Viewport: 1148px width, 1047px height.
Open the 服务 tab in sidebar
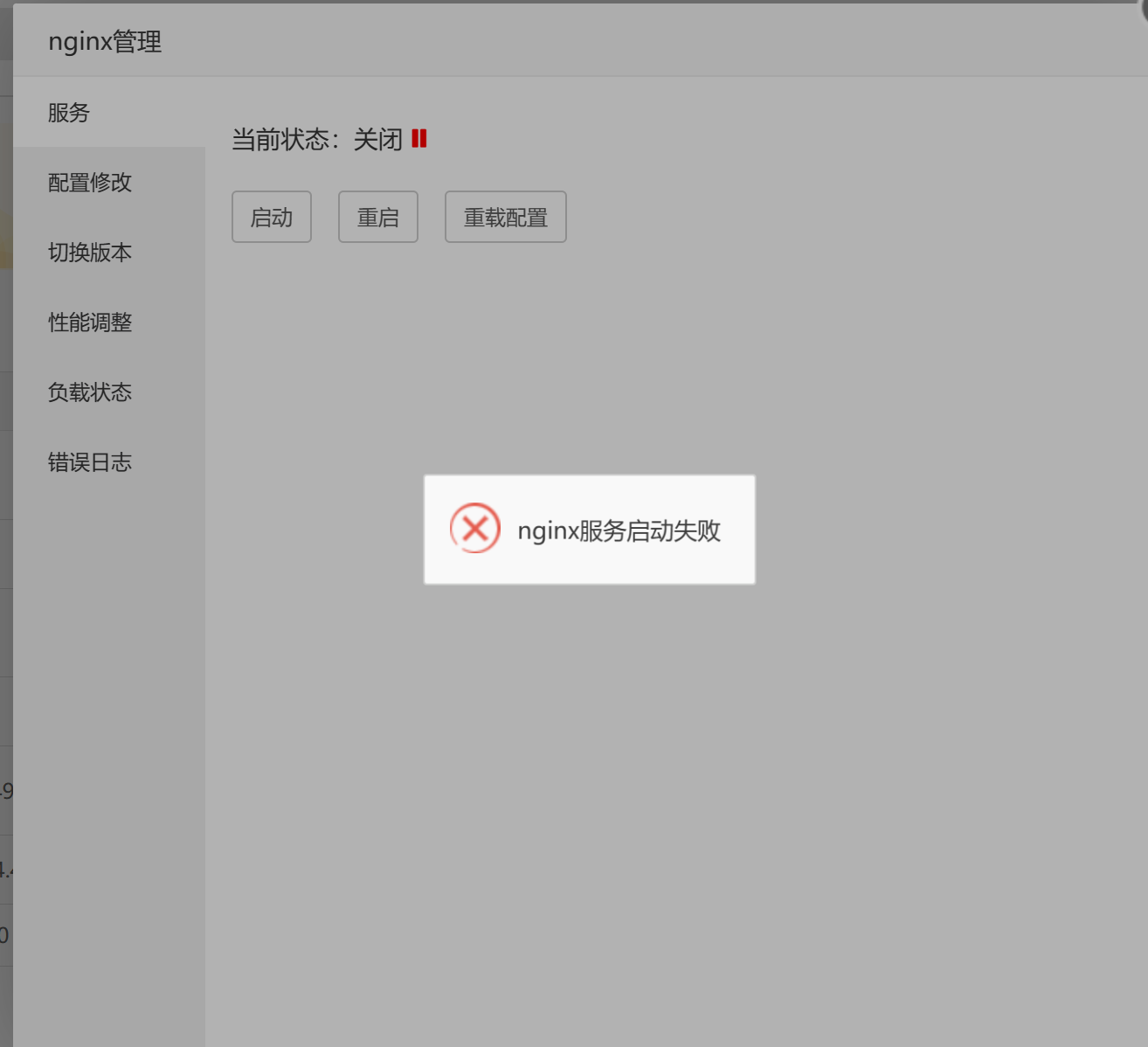pos(109,112)
